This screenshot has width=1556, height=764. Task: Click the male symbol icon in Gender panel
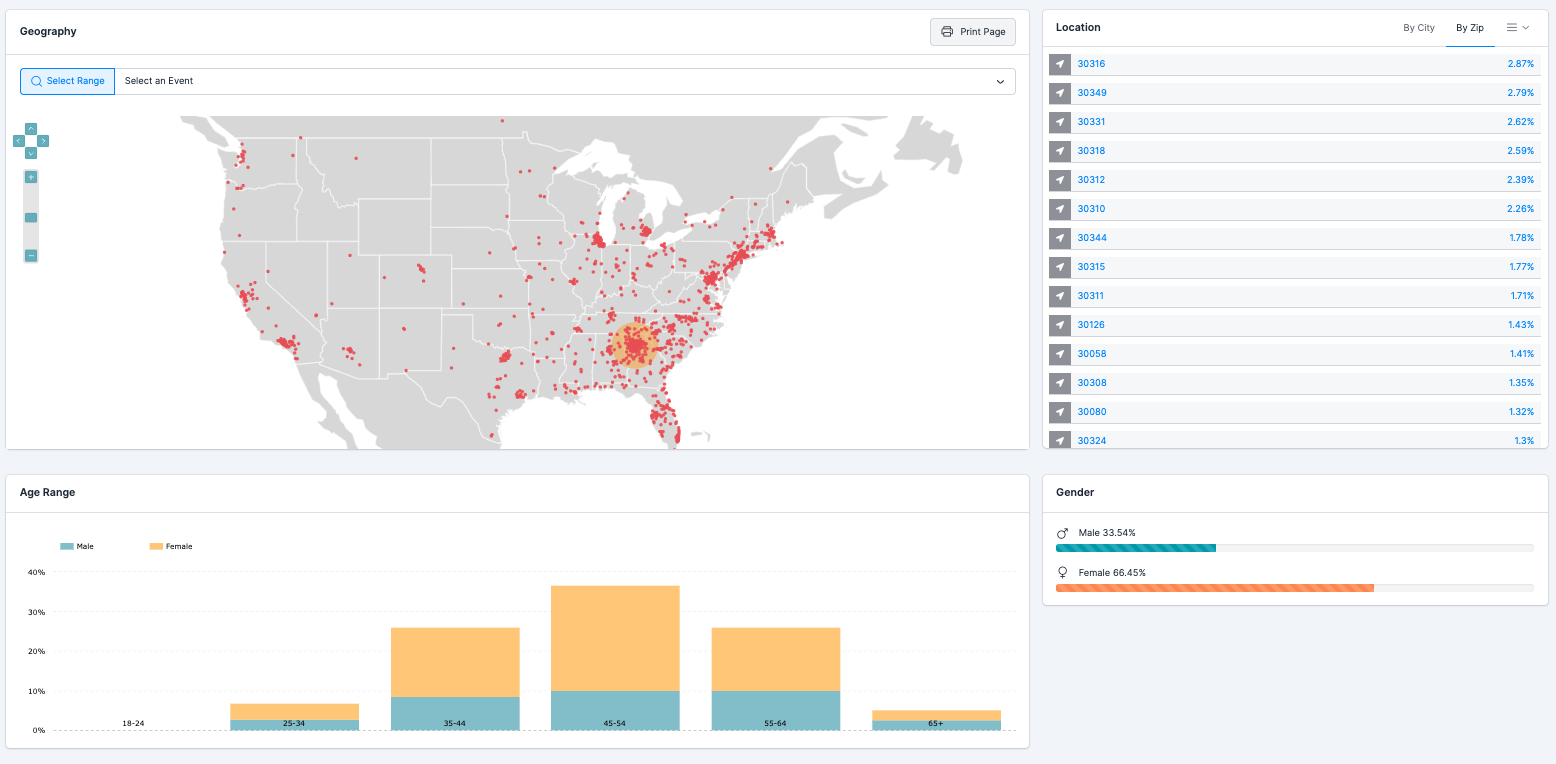point(1060,532)
